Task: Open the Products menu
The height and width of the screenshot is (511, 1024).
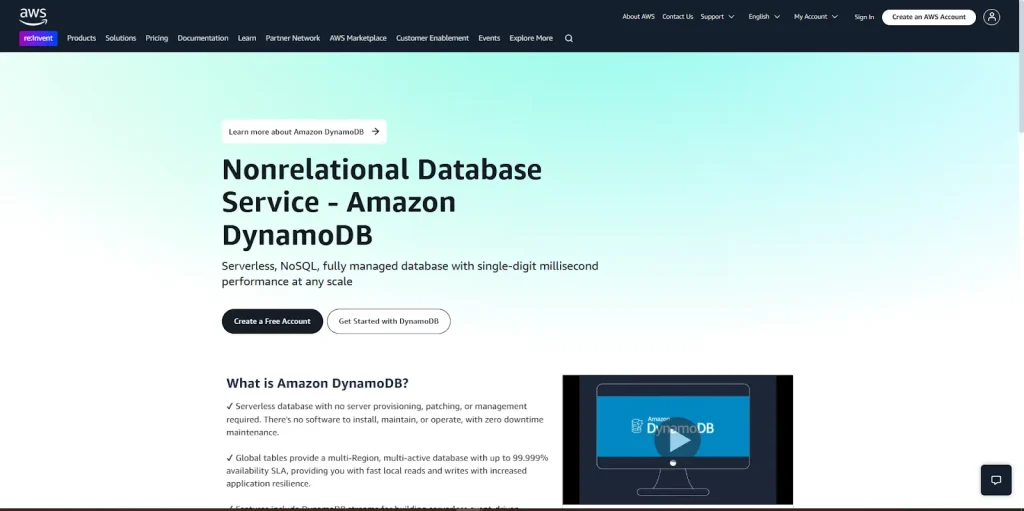Action: point(82,39)
